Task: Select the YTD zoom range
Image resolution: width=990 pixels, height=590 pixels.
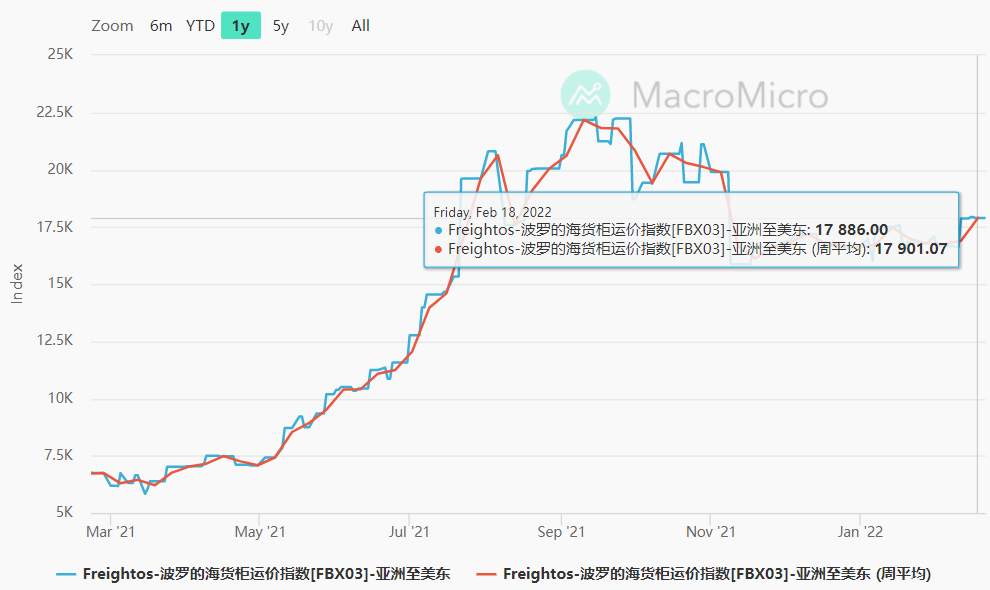Action: (200, 26)
